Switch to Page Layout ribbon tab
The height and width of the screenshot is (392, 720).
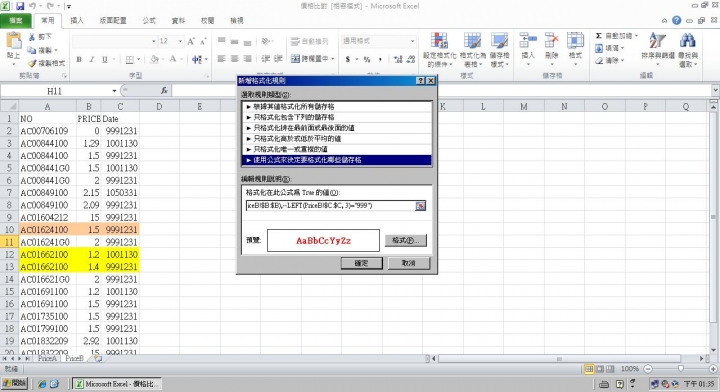click(x=113, y=21)
